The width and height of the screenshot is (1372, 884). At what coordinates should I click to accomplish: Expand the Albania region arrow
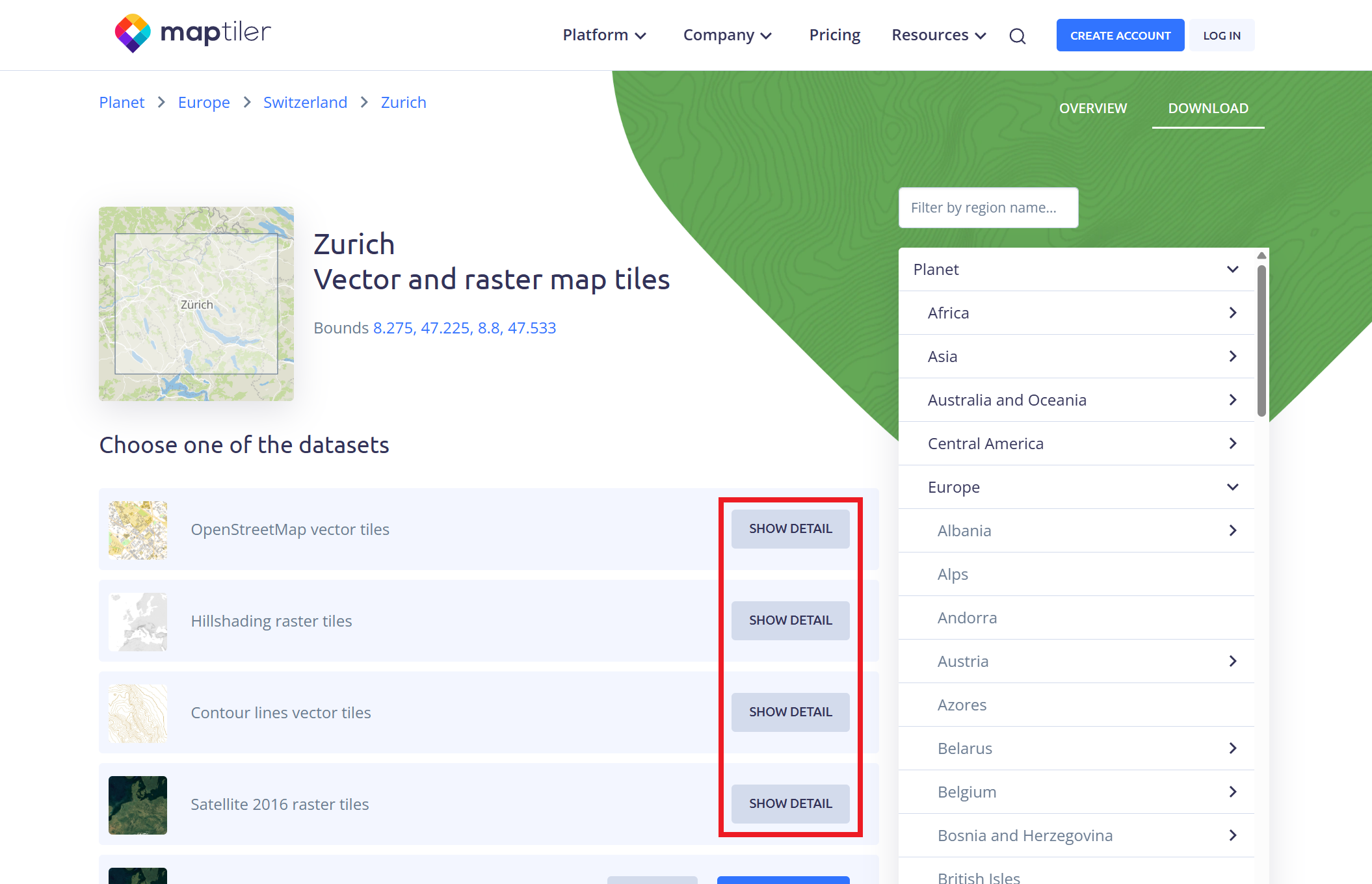click(1232, 530)
